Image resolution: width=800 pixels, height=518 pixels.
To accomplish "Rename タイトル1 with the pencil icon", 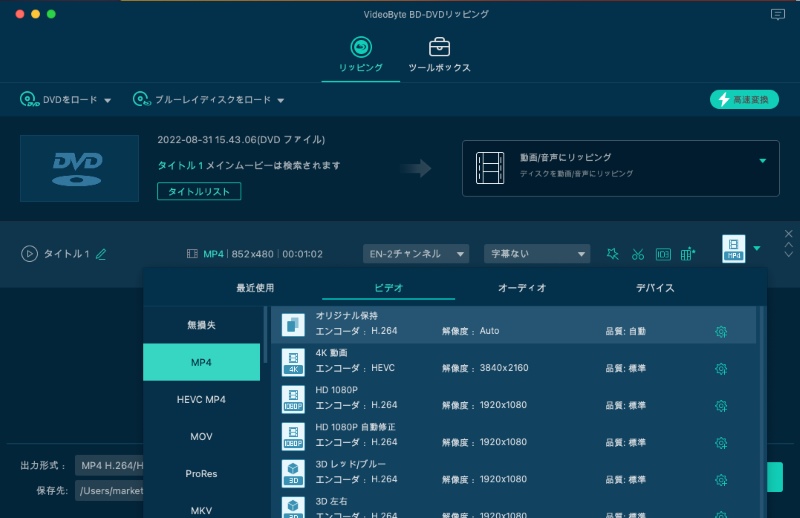I will pos(101,254).
